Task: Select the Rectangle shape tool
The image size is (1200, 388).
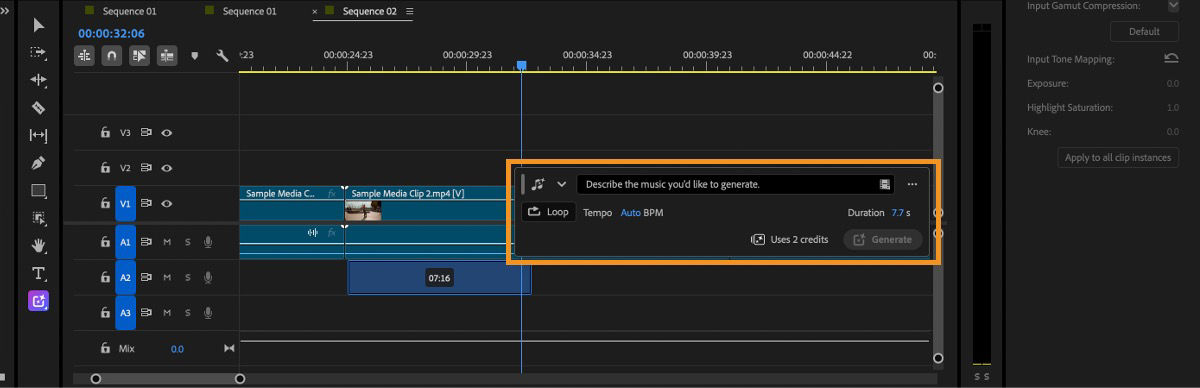Action: coord(38,190)
